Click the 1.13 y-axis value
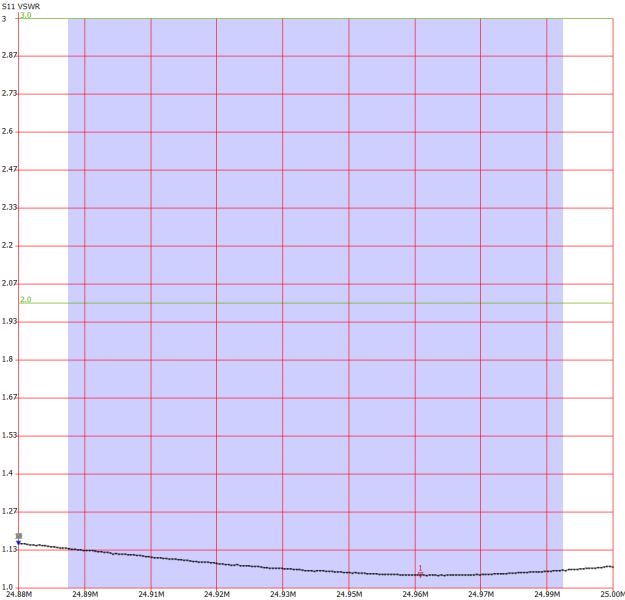 [10, 549]
